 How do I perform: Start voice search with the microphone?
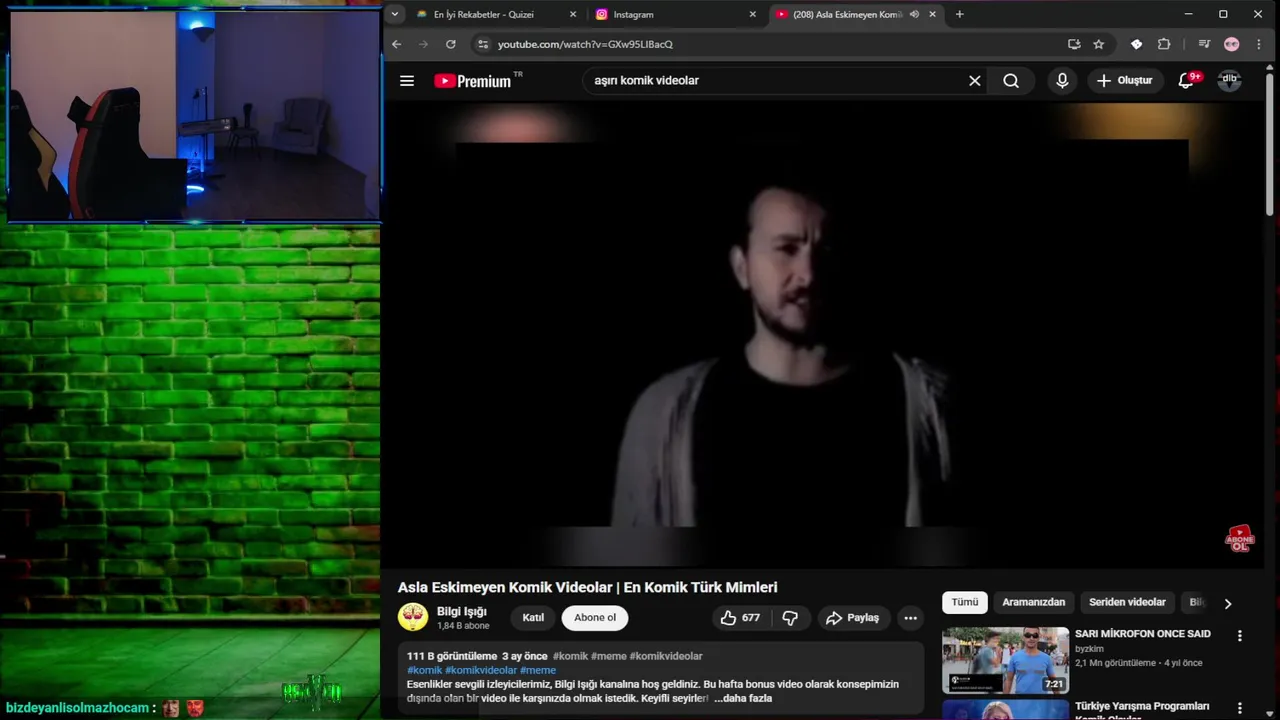1062,81
